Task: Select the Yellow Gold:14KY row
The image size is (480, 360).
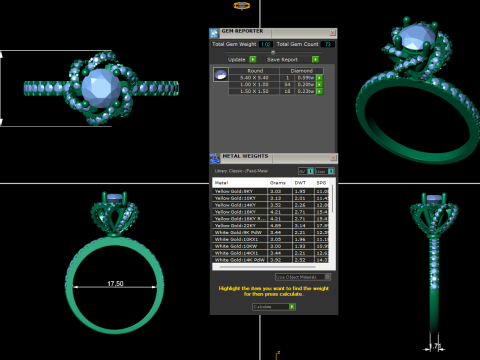Action: pos(270,205)
